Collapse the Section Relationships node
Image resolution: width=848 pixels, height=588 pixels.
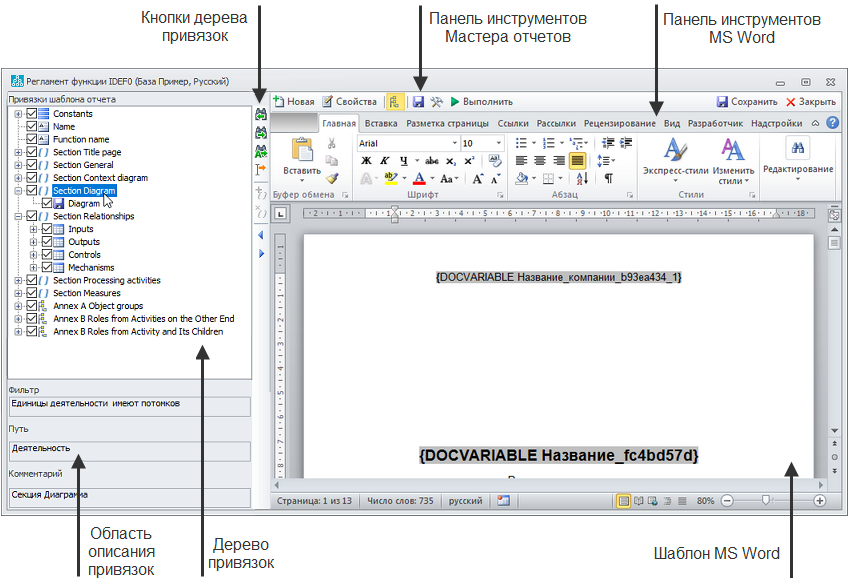pos(18,216)
